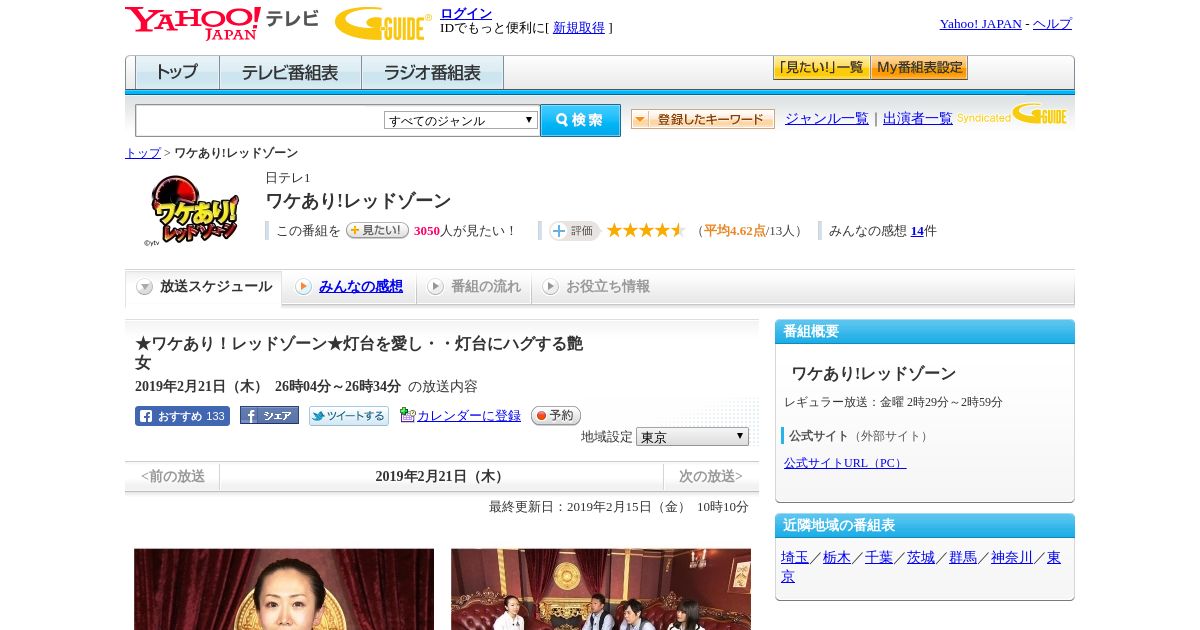This screenshot has height=630, width=1200.
Task: Open the 「見たい!」一覧 button
Action: (x=821, y=68)
